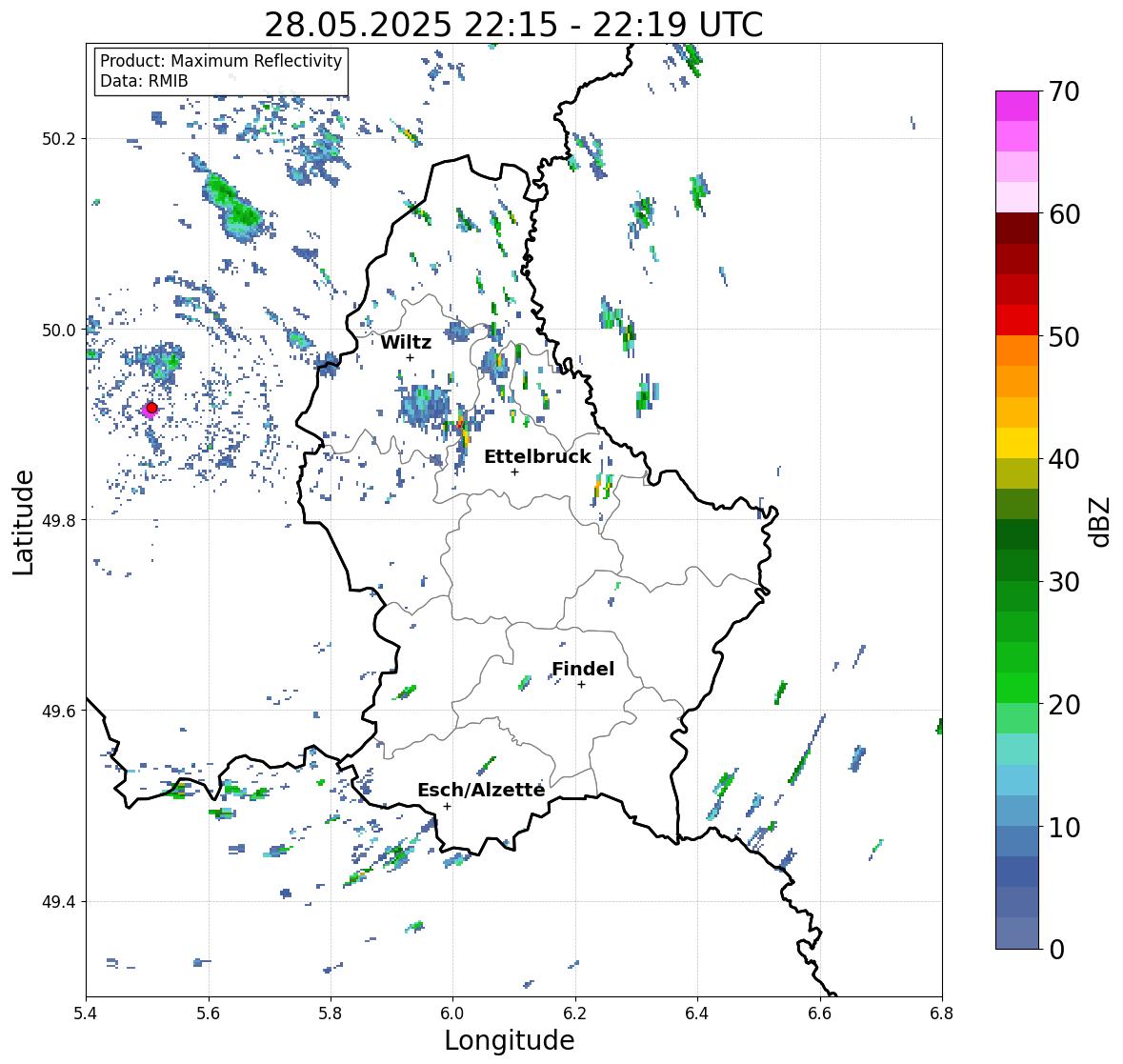Click the latitude tick label 49.8
The height and width of the screenshot is (1064, 1123).
point(59,520)
